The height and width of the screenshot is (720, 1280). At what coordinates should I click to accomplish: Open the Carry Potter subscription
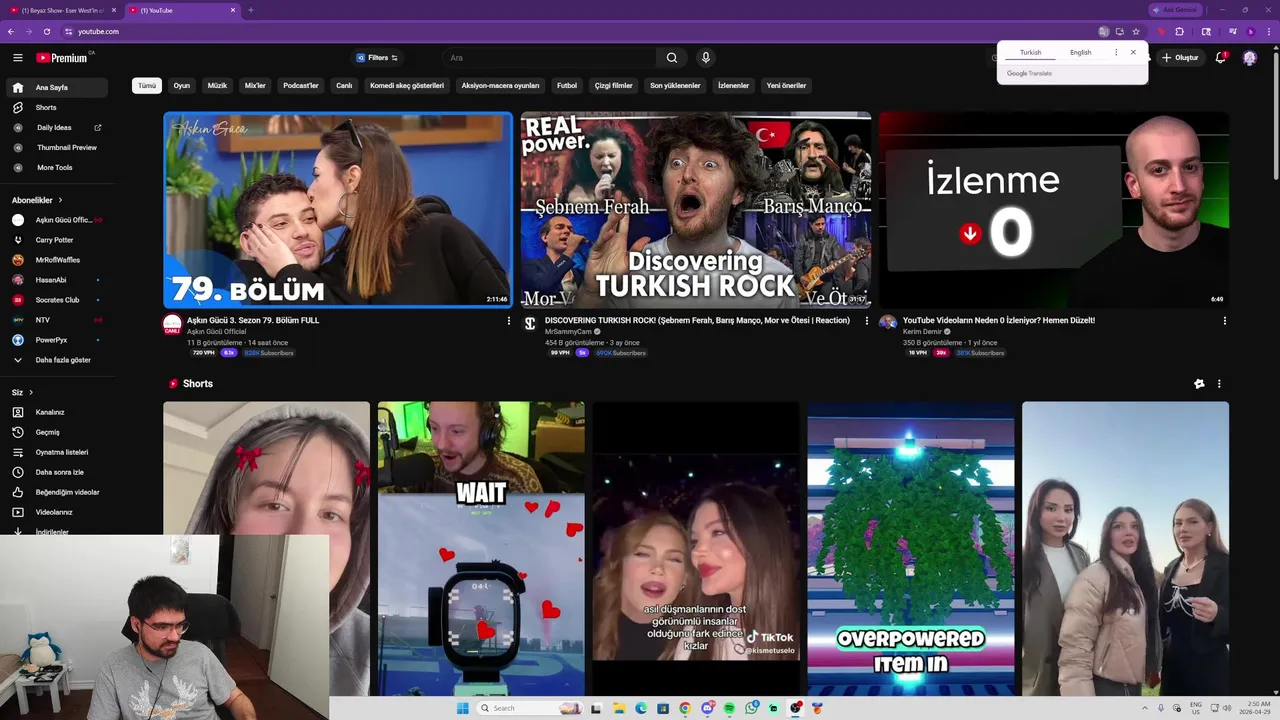tap(55, 240)
